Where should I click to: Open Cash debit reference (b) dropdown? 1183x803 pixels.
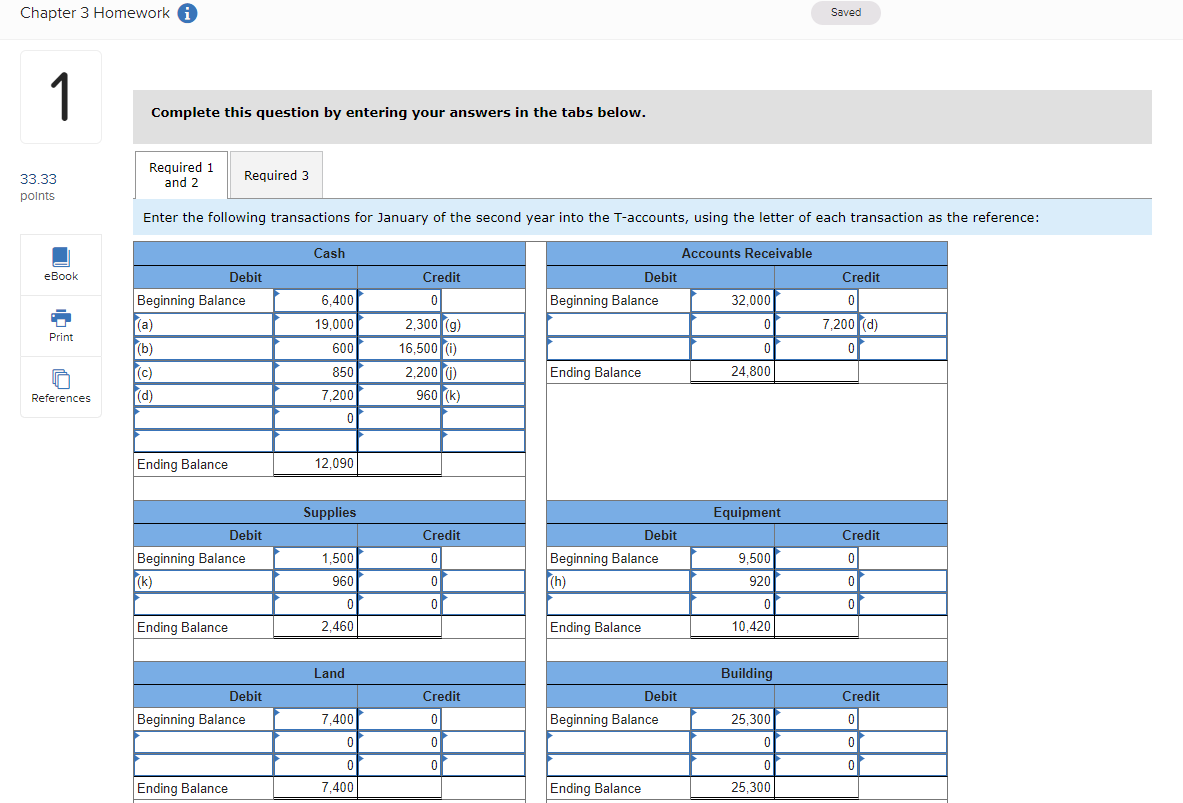pyautogui.click(x=204, y=349)
